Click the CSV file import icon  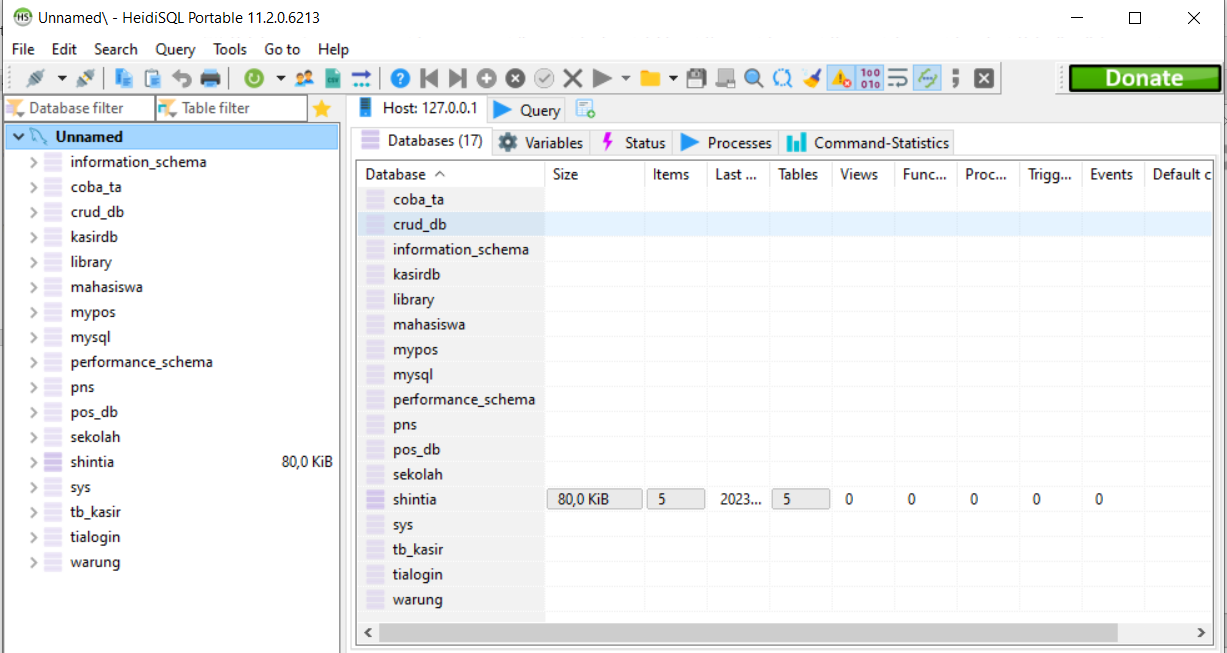click(x=333, y=78)
